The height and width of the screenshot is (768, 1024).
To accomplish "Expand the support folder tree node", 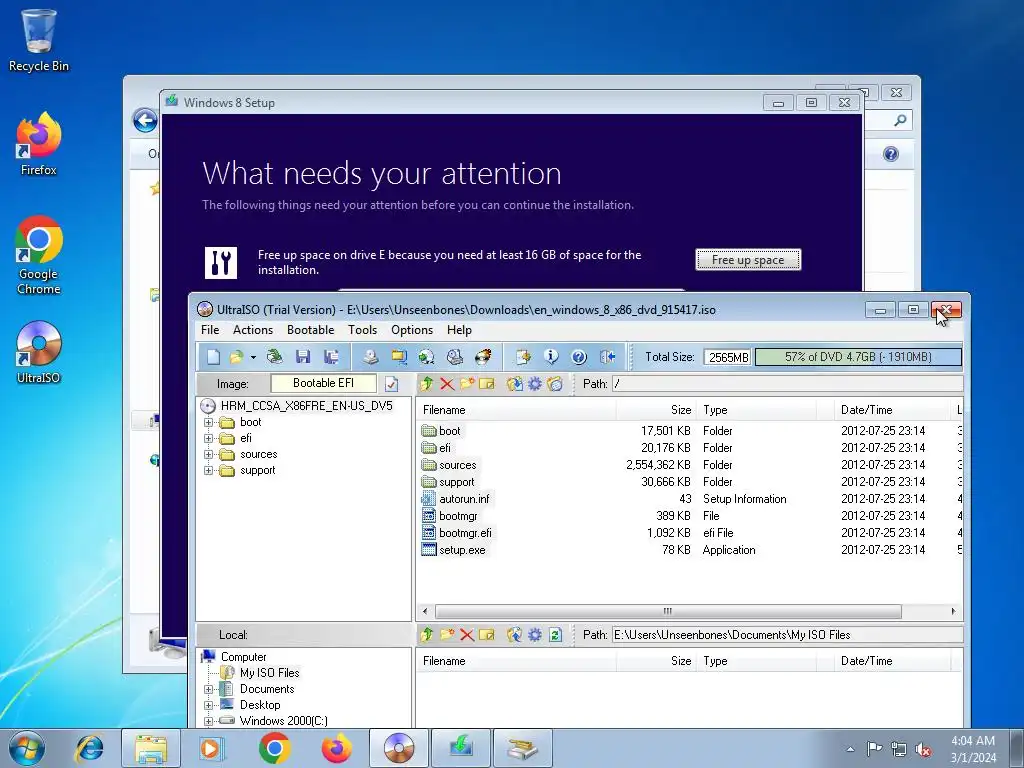I will [x=208, y=470].
